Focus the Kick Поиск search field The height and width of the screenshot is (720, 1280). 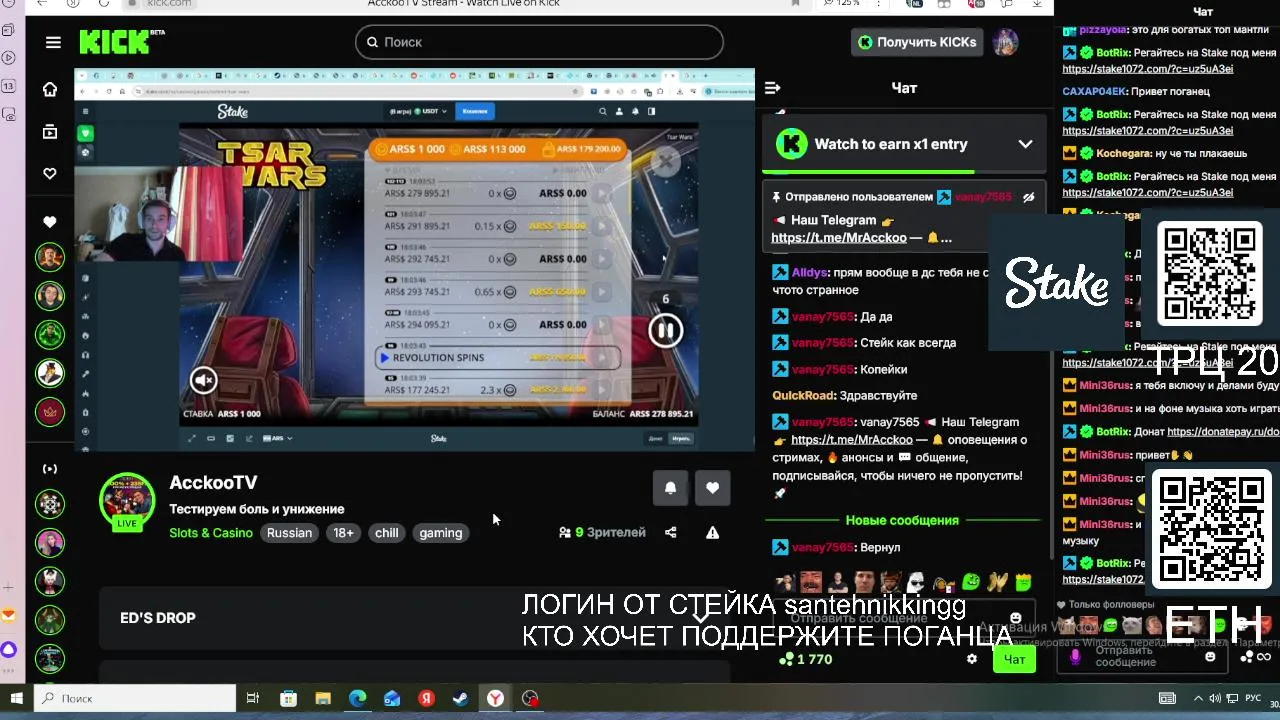pyautogui.click(x=539, y=42)
